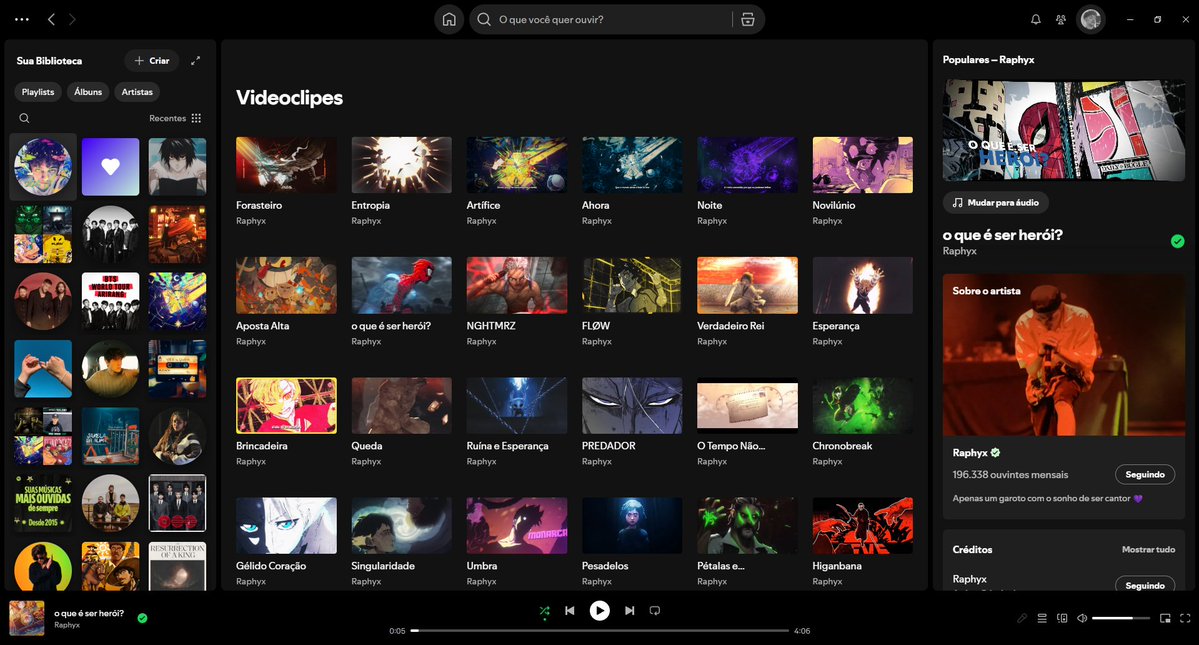Viewport: 1199px width, 645px height.
Task: Seek in the playback progress bar
Action: [600, 630]
